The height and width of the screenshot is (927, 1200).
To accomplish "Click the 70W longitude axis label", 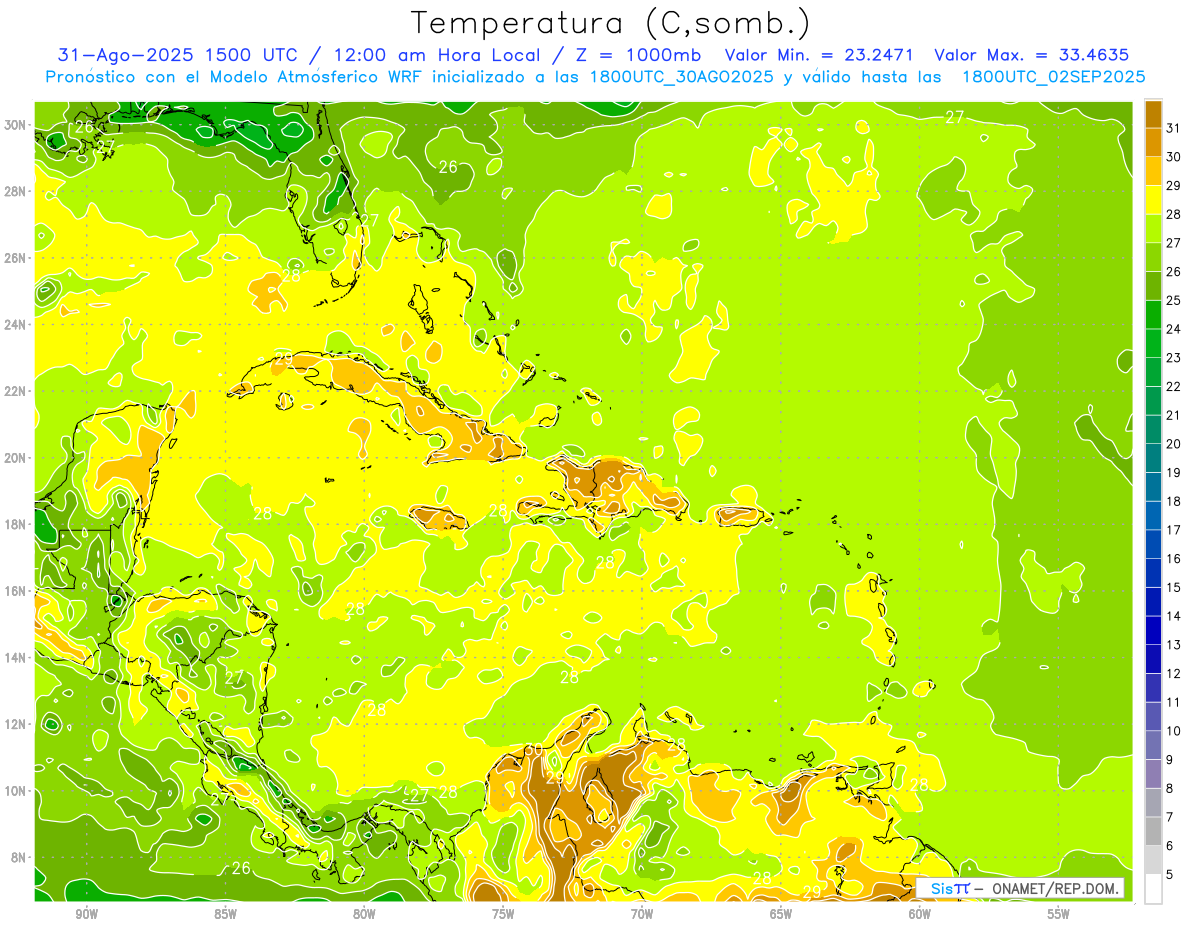I will [642, 914].
